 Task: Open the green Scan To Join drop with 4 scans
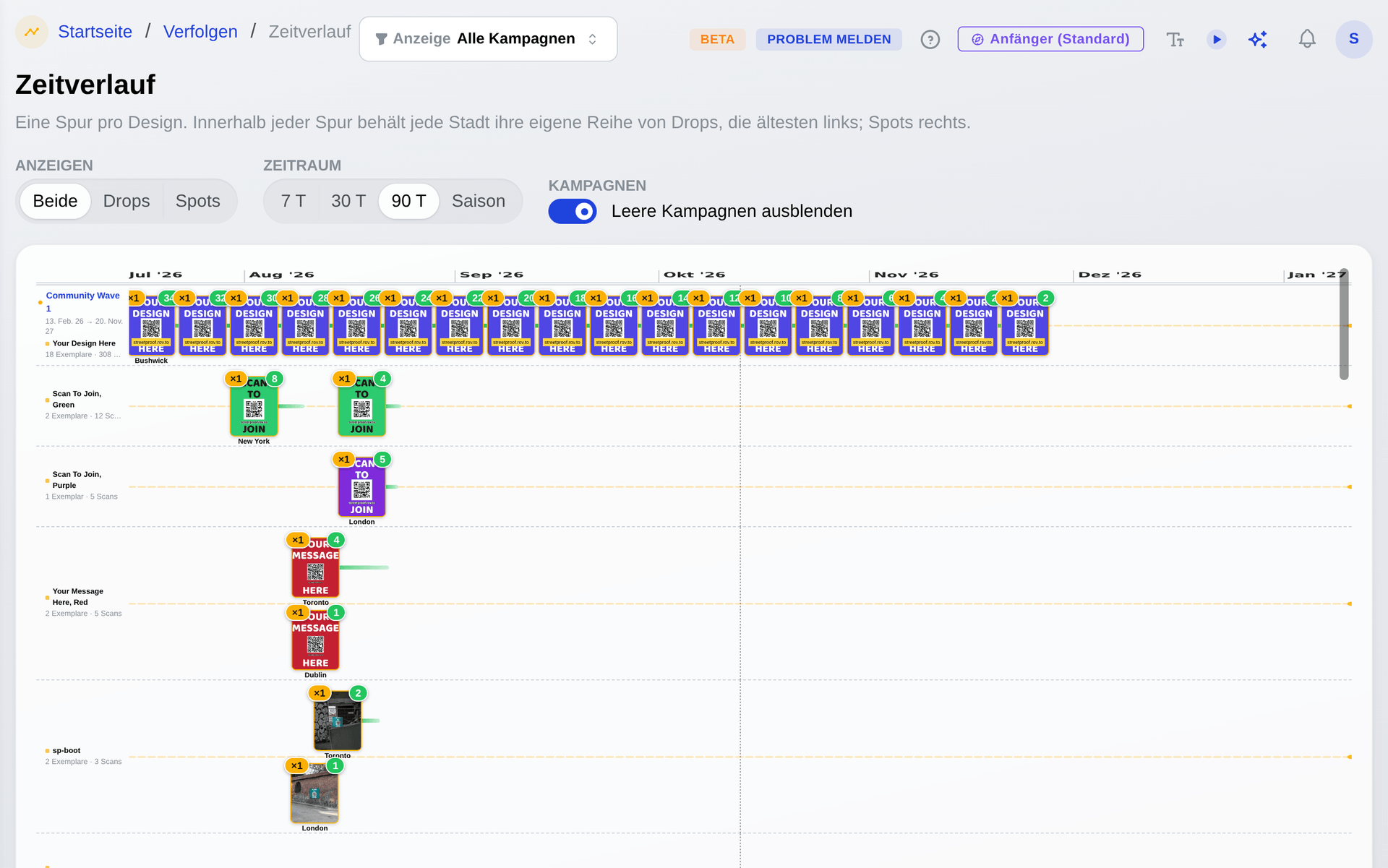click(361, 405)
